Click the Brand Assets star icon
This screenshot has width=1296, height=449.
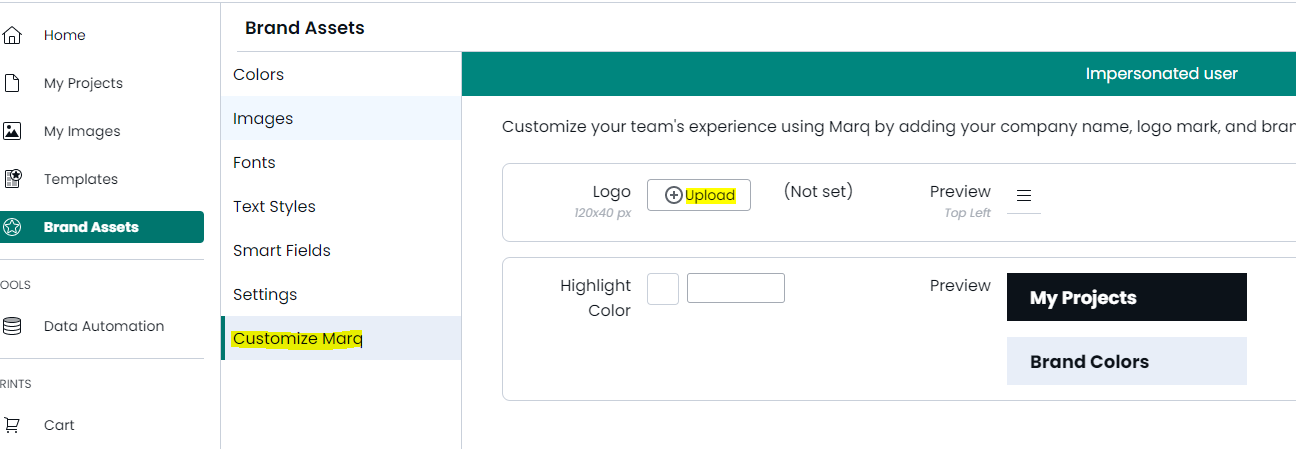point(12,227)
